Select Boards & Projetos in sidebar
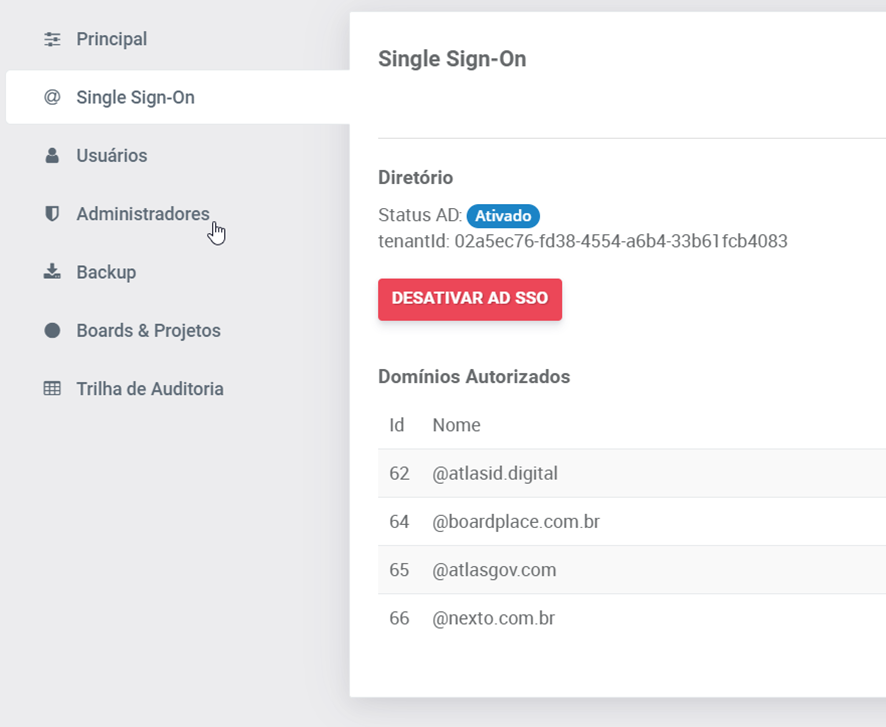 [148, 331]
